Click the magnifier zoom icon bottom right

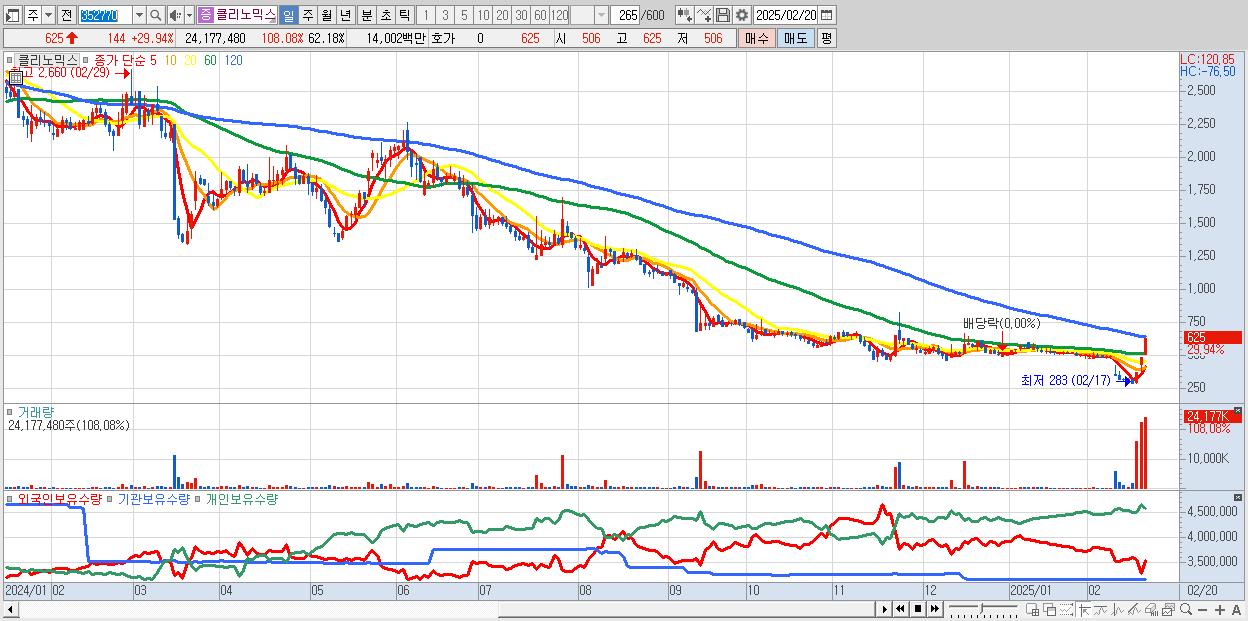point(1186,609)
